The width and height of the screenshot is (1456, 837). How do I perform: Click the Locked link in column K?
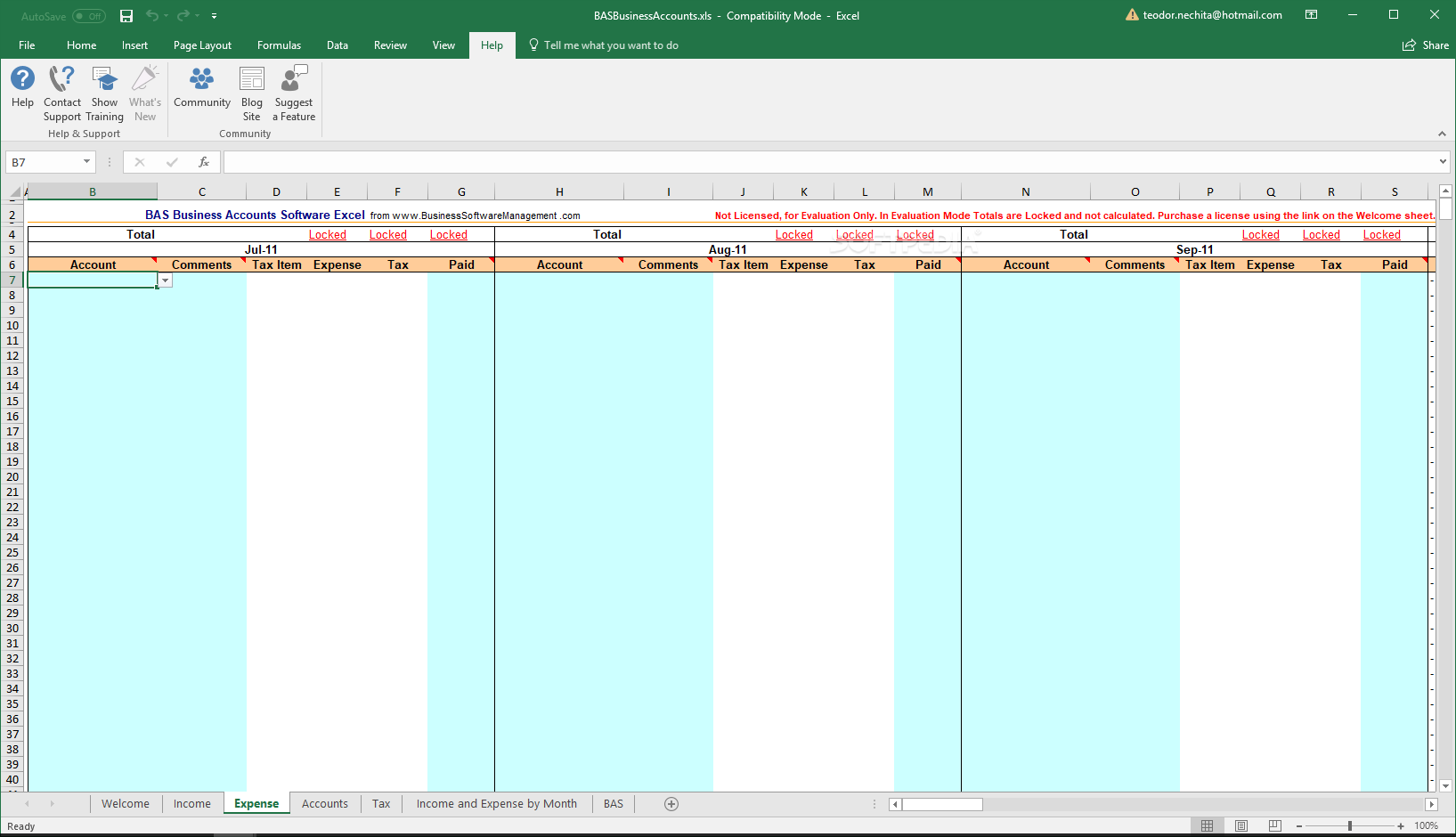[x=794, y=235]
